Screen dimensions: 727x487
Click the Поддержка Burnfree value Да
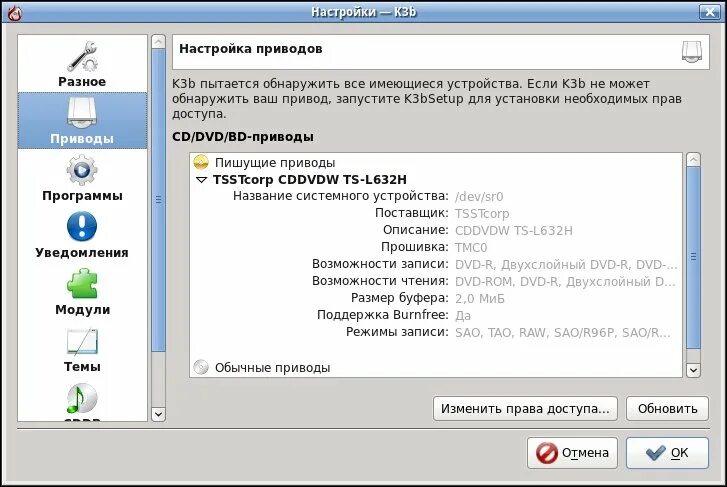(463, 315)
